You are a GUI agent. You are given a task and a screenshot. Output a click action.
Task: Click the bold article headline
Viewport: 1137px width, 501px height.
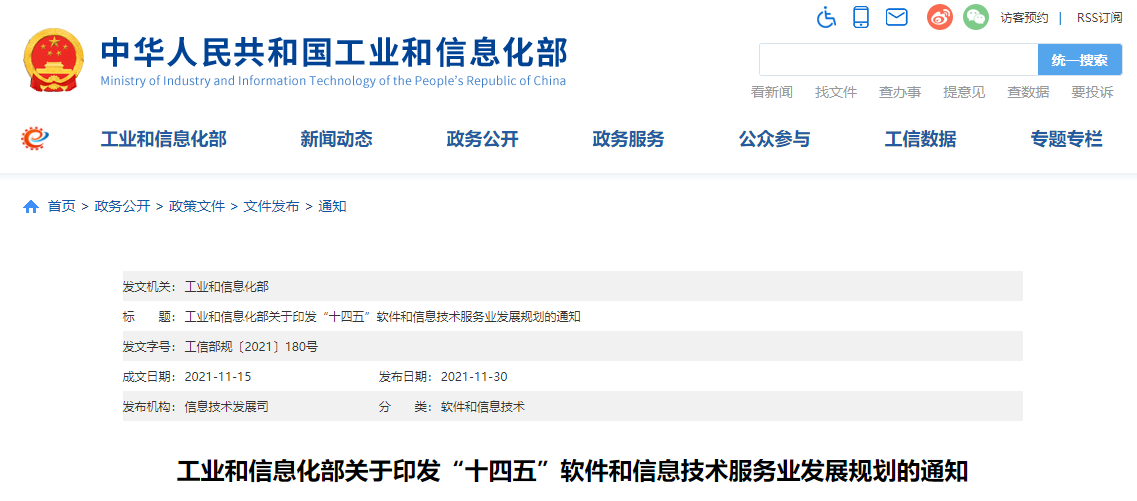coord(573,471)
